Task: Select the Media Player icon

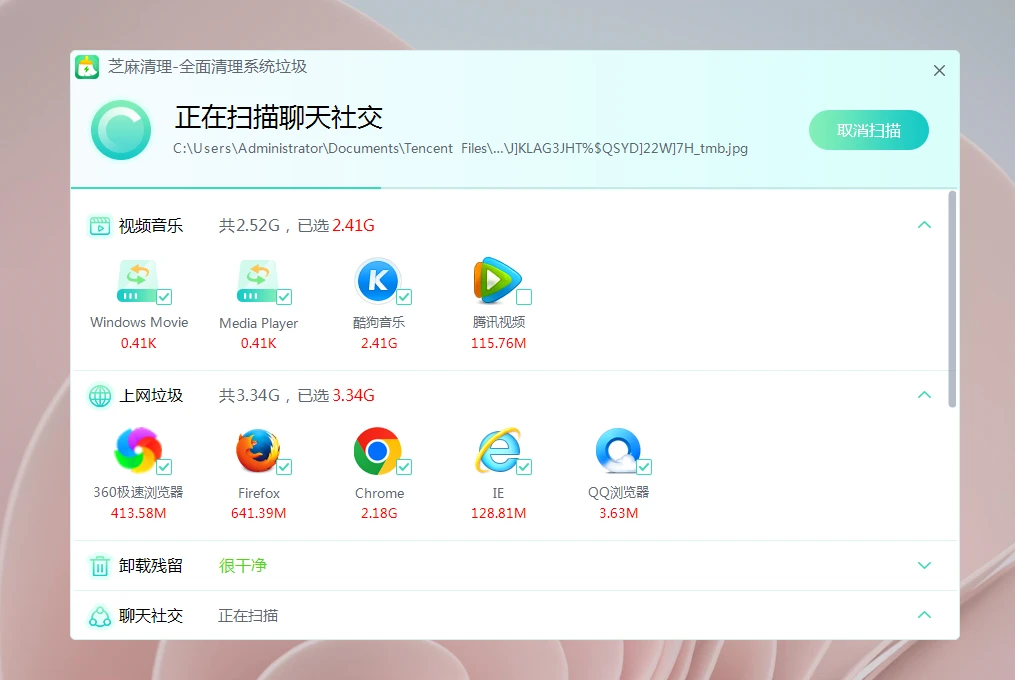Action: pos(257,282)
